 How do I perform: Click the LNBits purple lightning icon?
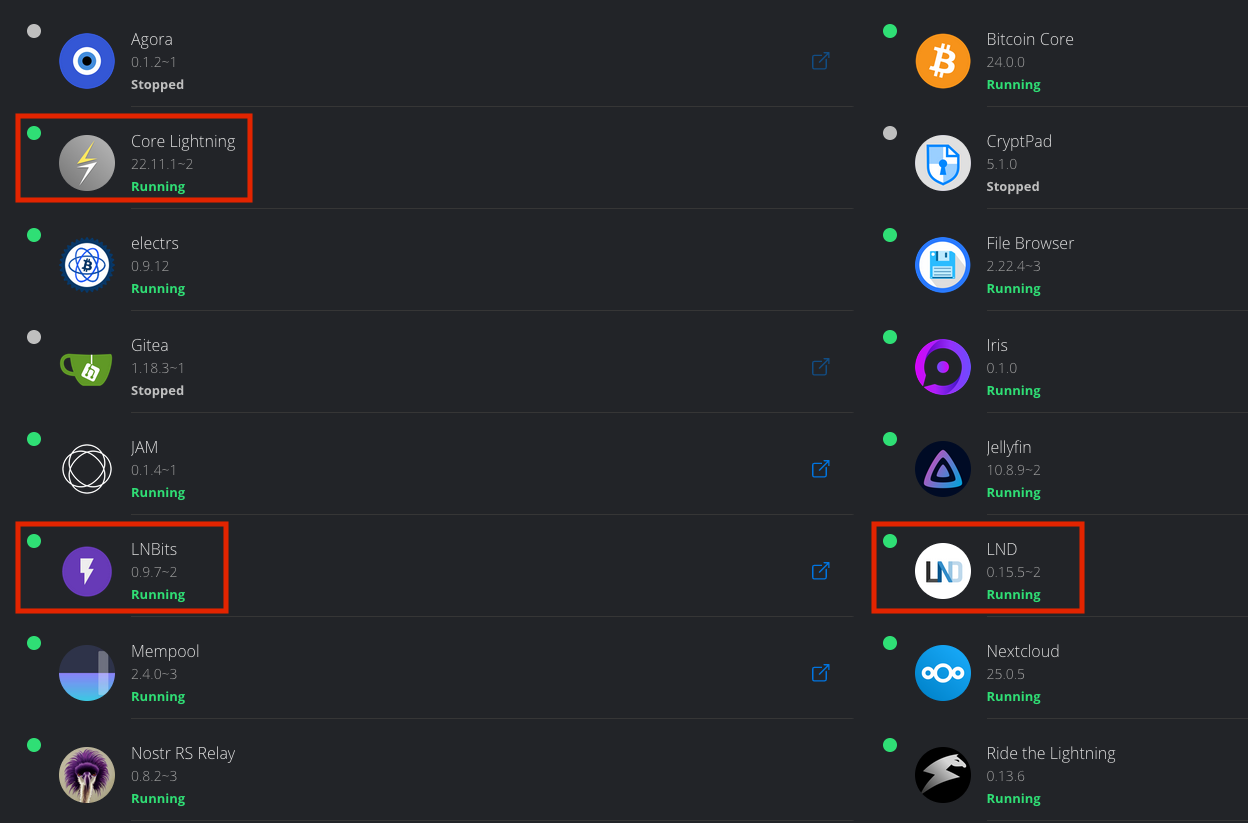pyautogui.click(x=87, y=571)
